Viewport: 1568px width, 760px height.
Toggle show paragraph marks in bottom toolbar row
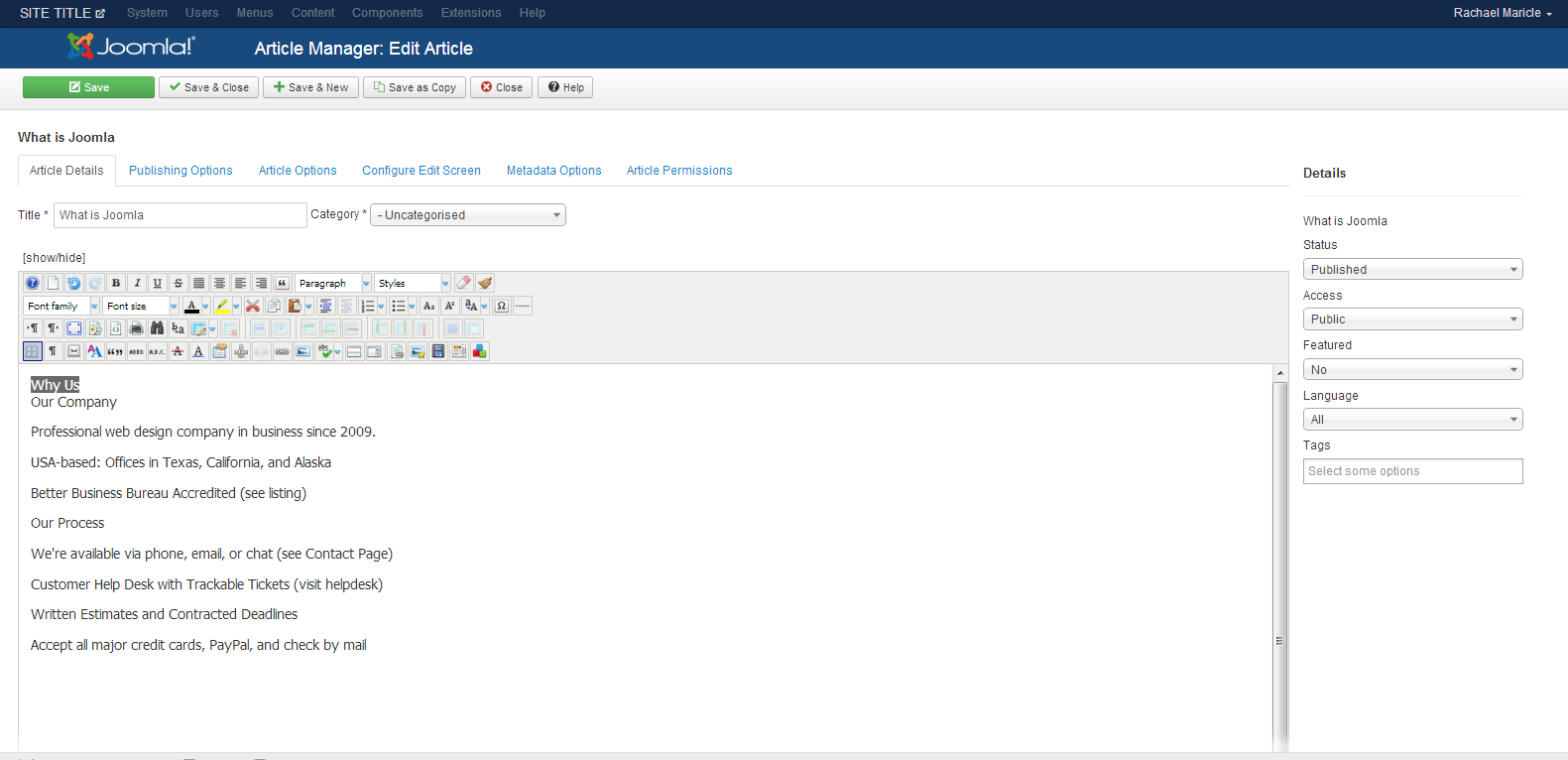(x=52, y=351)
